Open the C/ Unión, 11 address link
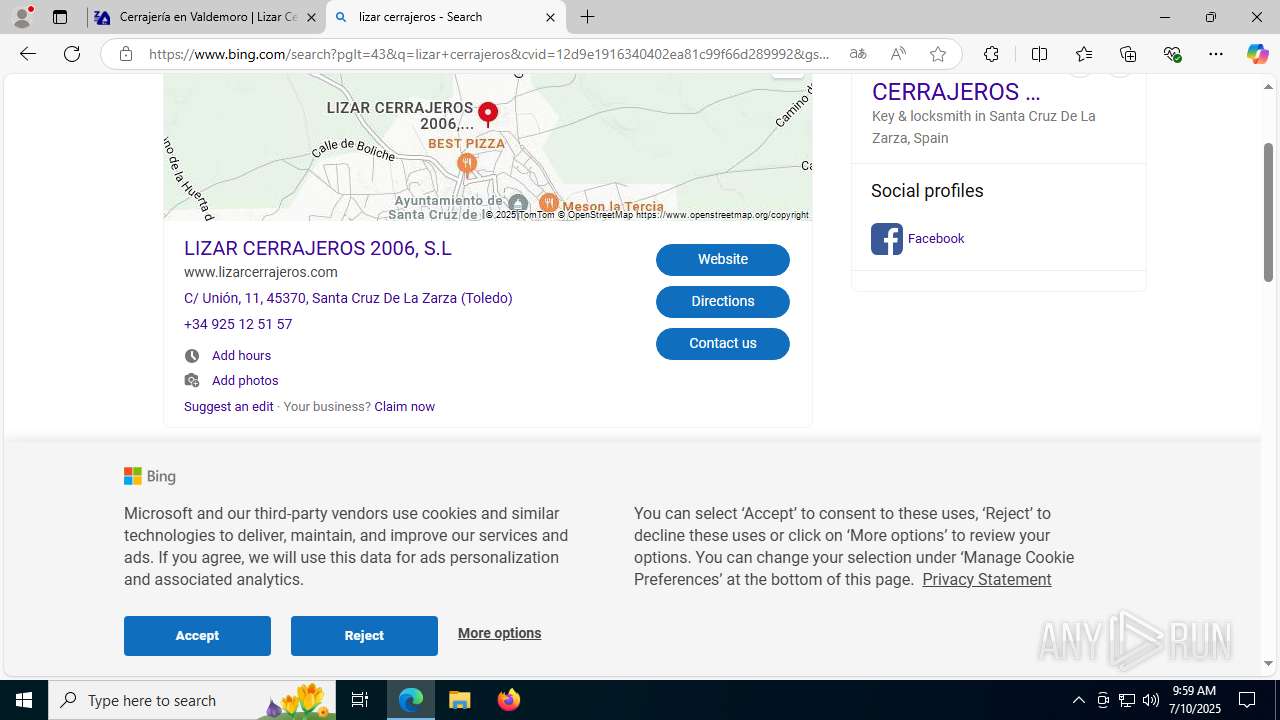This screenshot has width=1280, height=720. 348,298
